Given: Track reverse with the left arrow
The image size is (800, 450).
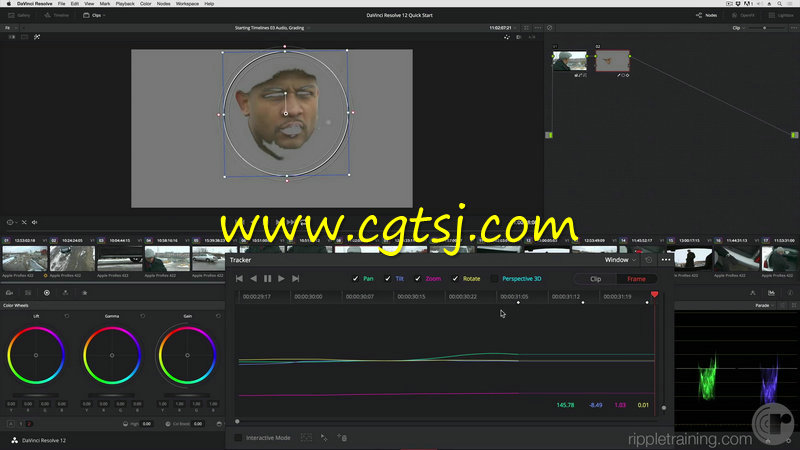Looking at the screenshot, I should (x=254, y=279).
